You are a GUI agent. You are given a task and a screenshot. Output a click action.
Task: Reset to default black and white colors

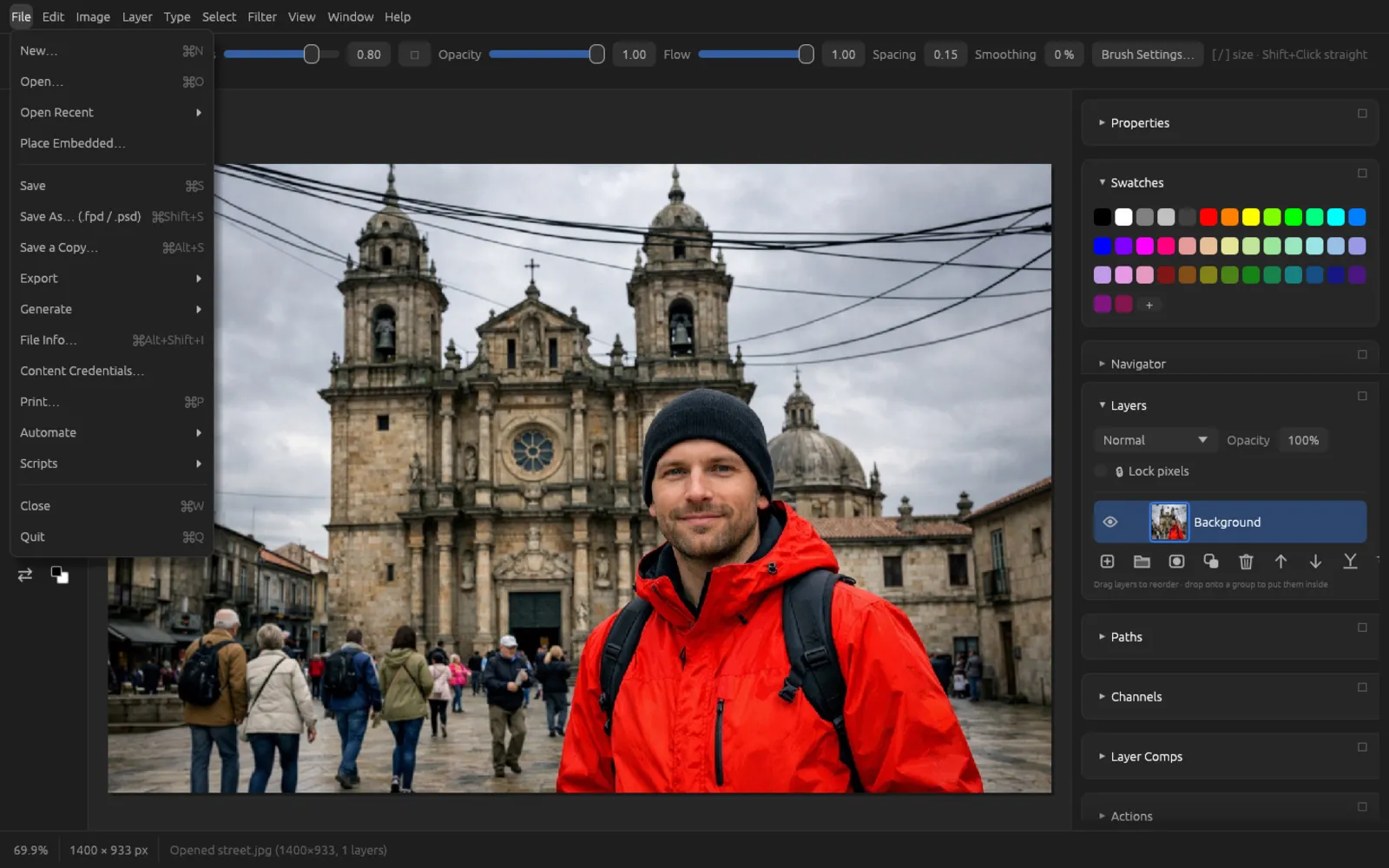pyautogui.click(x=59, y=575)
